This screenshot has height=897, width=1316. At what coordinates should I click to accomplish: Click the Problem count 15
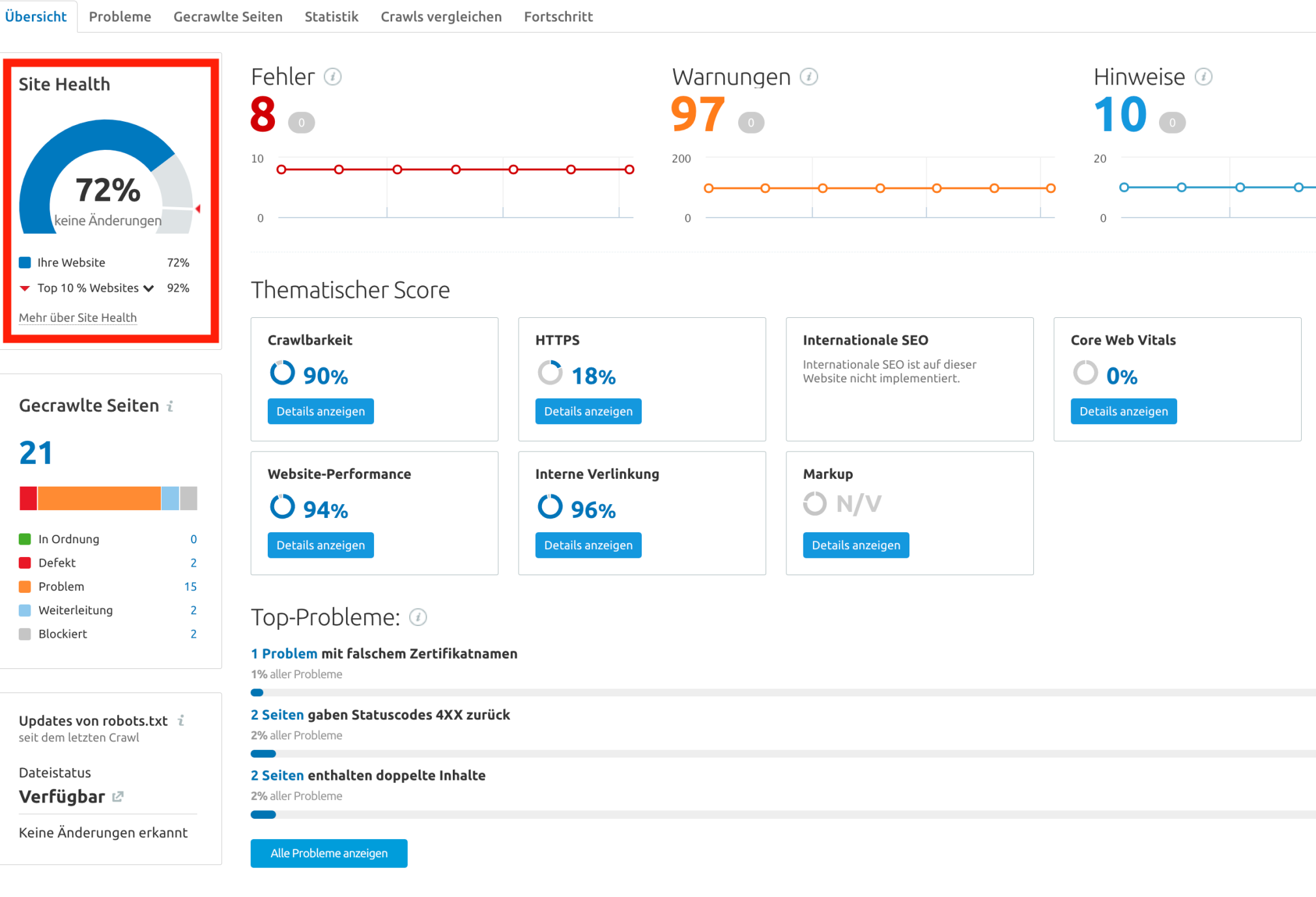[190, 586]
